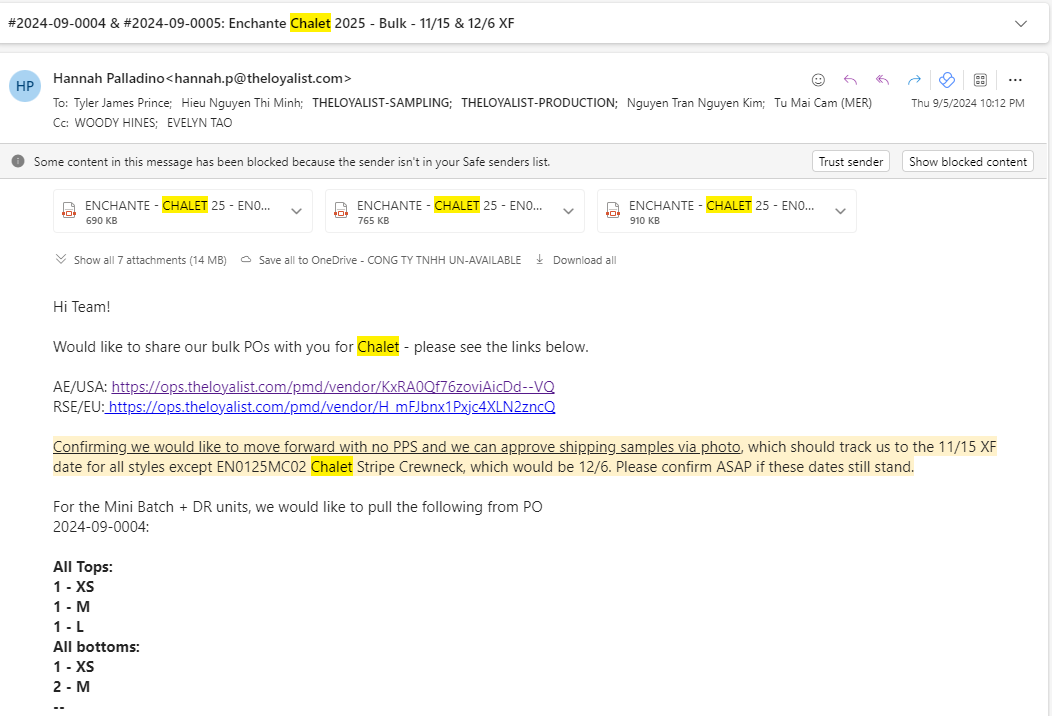Click the email timestamp Thu 9/5/2024
Image resolution: width=1052 pixels, height=716 pixels.
click(x=967, y=103)
